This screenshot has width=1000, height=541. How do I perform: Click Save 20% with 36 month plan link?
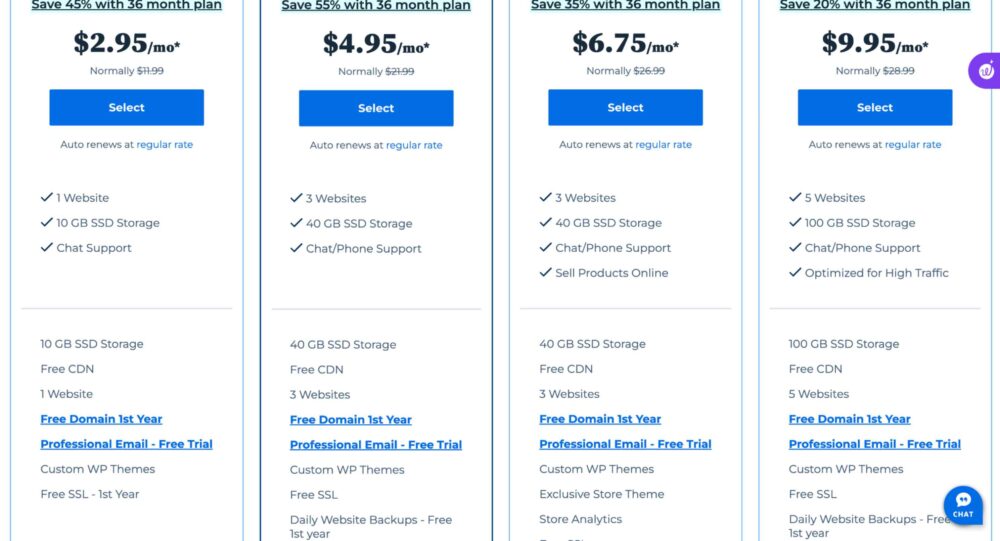[x=874, y=6]
